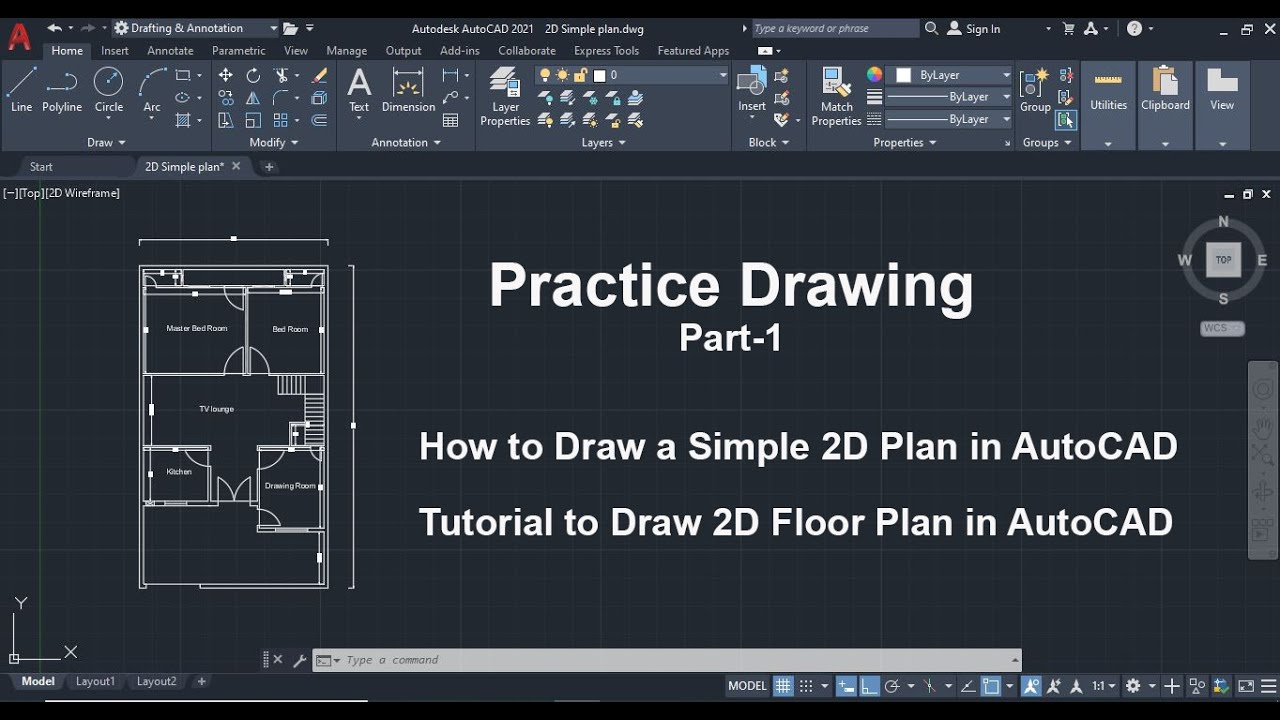Click the white layer color swatch
The height and width of the screenshot is (720, 1280).
coord(600,75)
